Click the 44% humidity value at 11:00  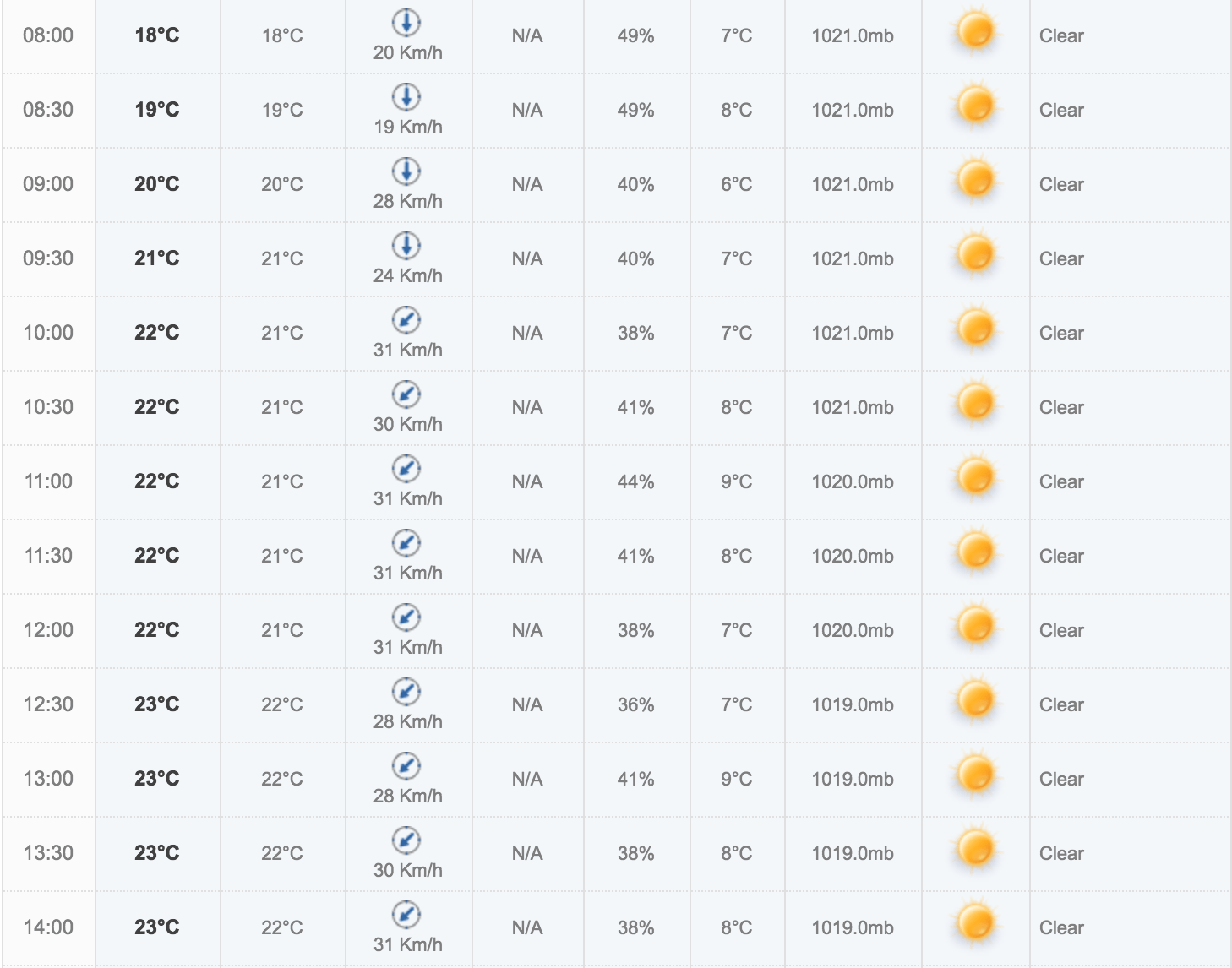[635, 481]
